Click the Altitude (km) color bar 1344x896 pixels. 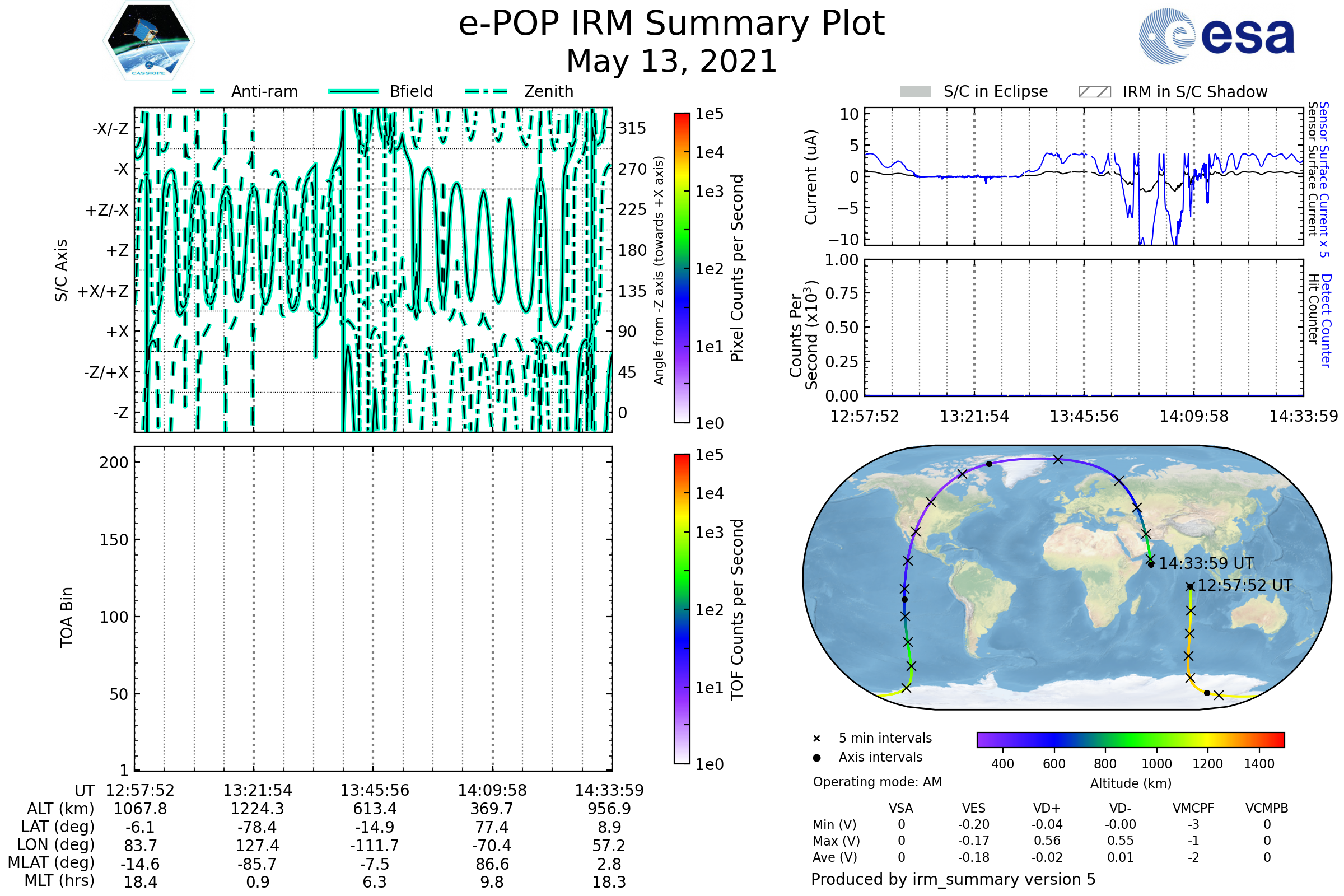pyautogui.click(x=1130, y=739)
